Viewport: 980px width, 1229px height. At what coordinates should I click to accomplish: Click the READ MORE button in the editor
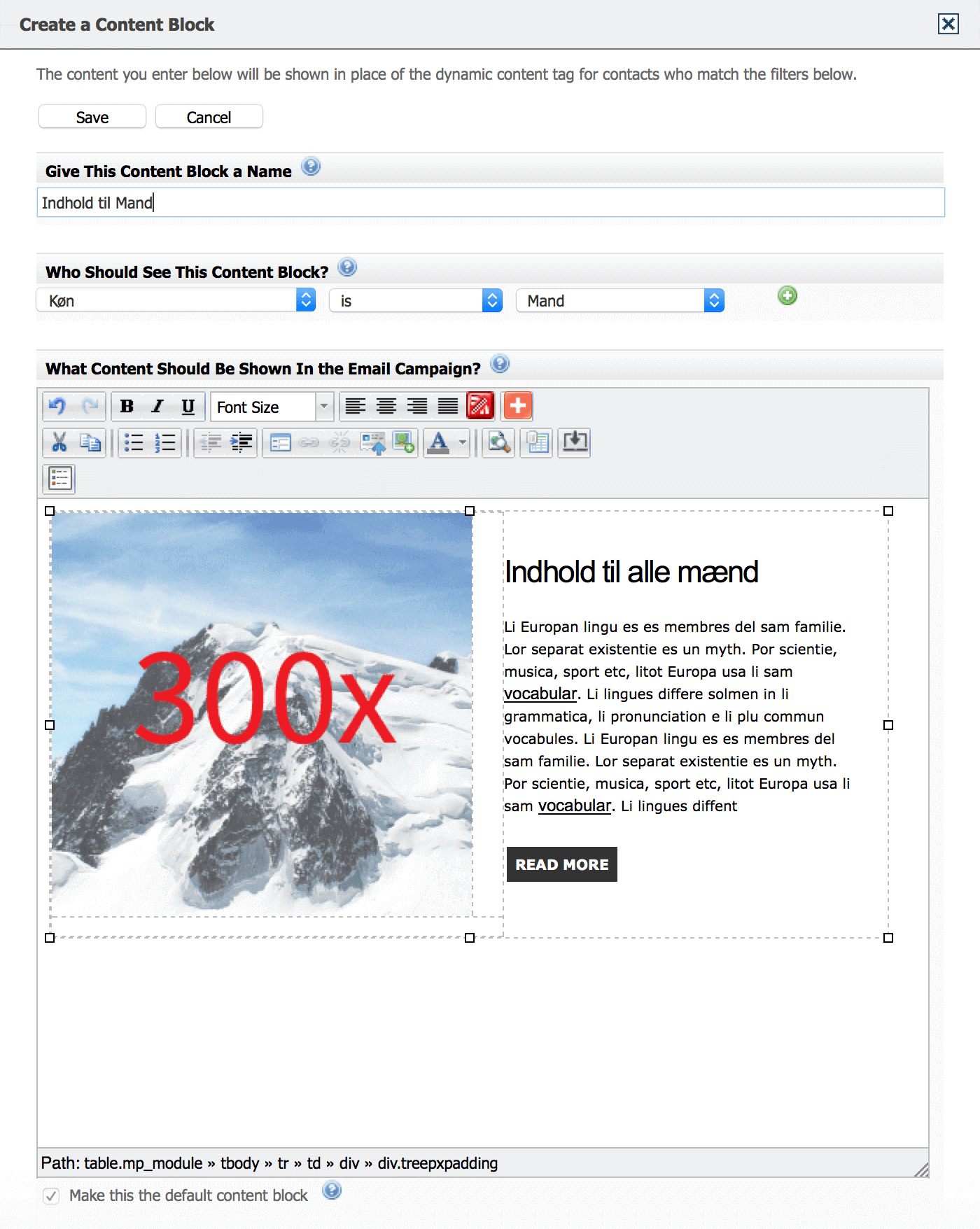point(562,864)
